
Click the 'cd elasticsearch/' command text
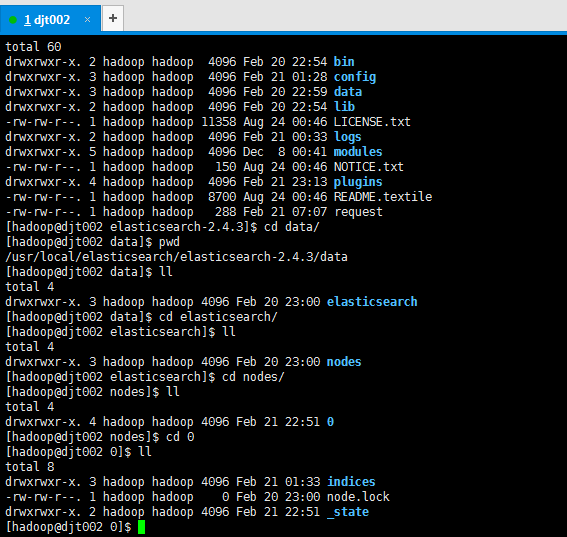[x=218, y=317]
